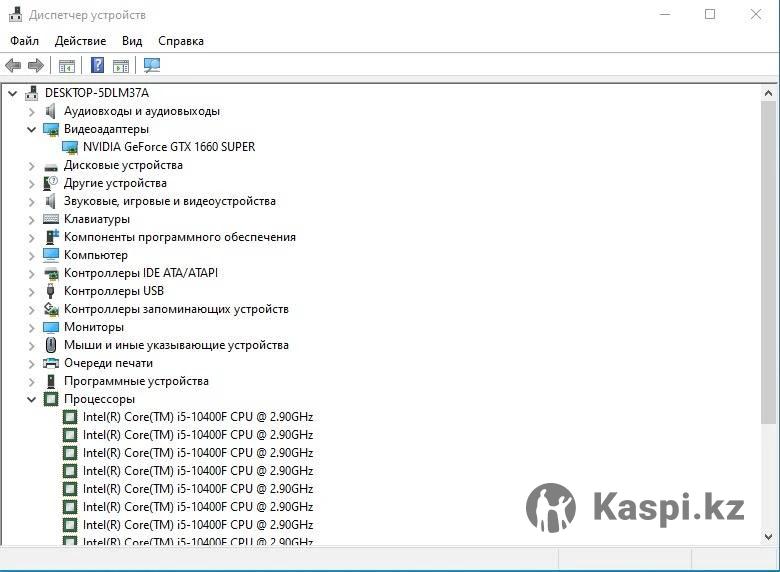Screen dimensions: 780x572
Task: Open the Действие menu
Action: point(81,41)
